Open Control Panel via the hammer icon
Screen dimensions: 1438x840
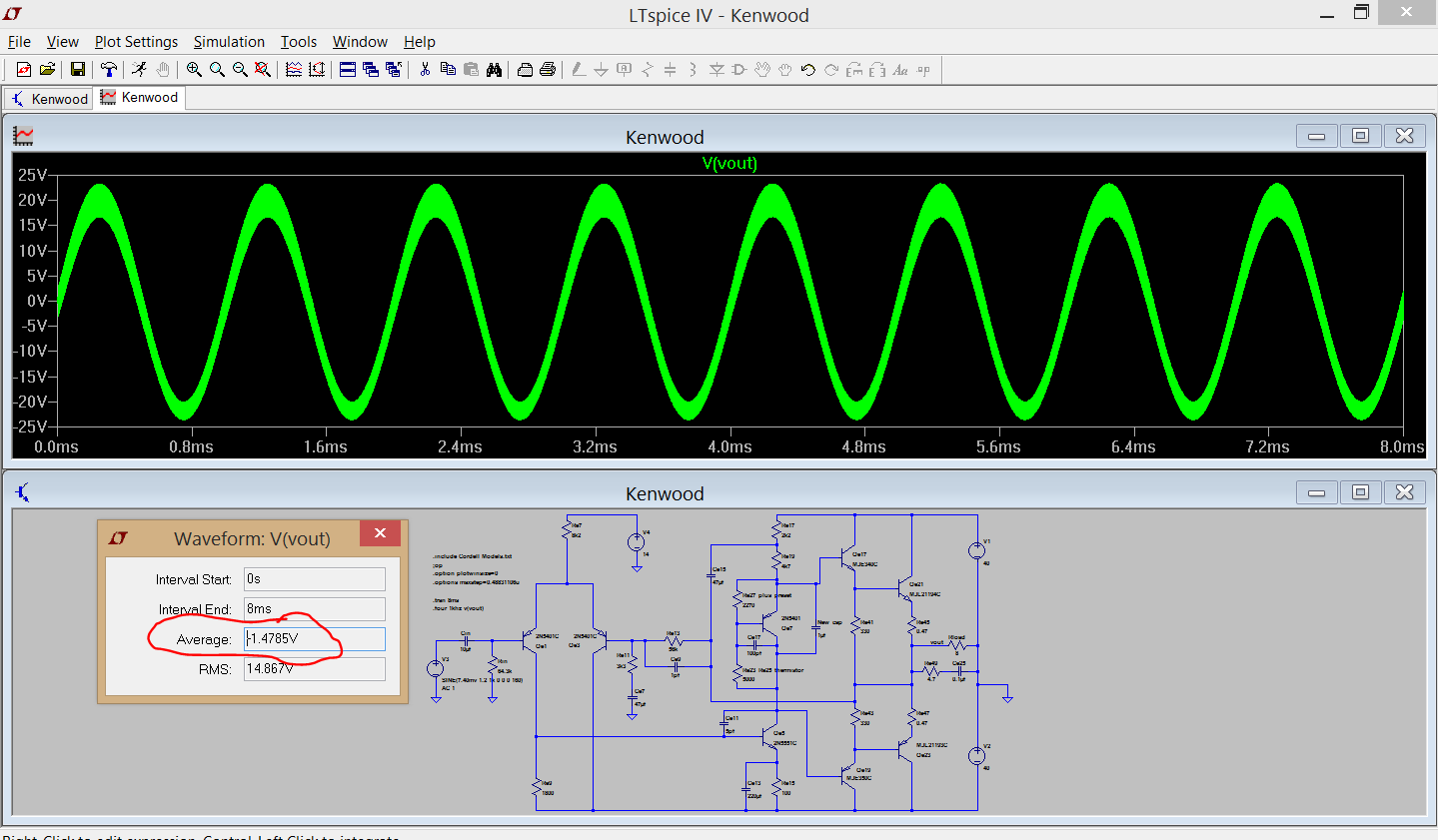point(109,69)
